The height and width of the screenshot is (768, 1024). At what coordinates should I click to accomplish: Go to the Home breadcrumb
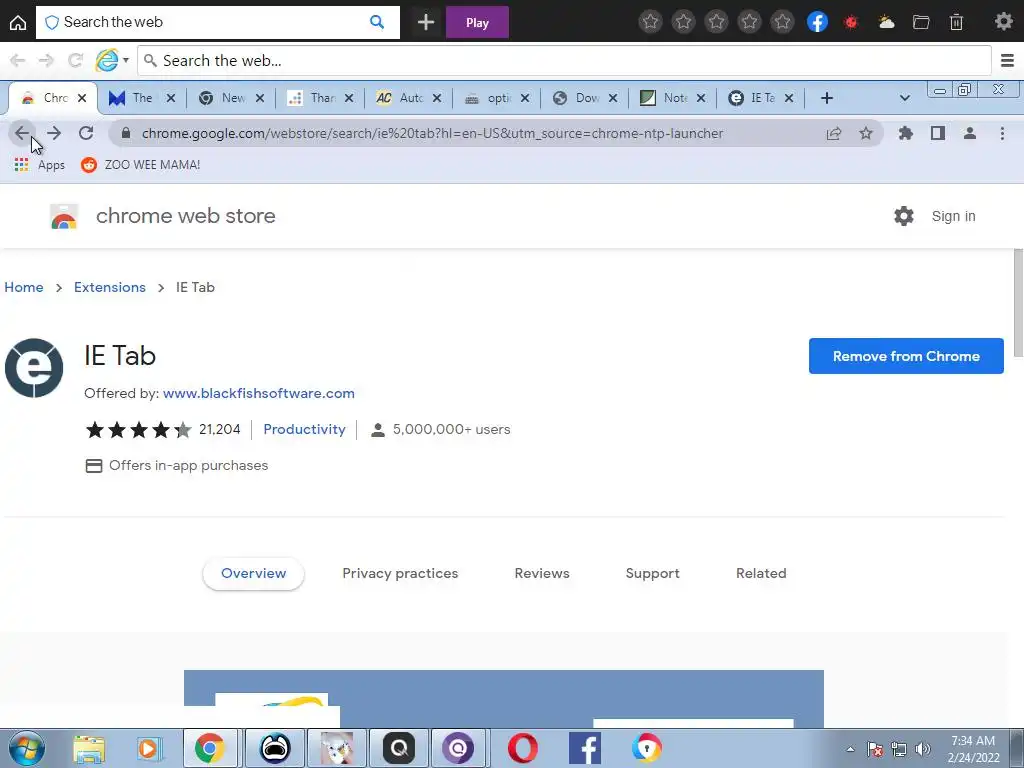click(24, 287)
